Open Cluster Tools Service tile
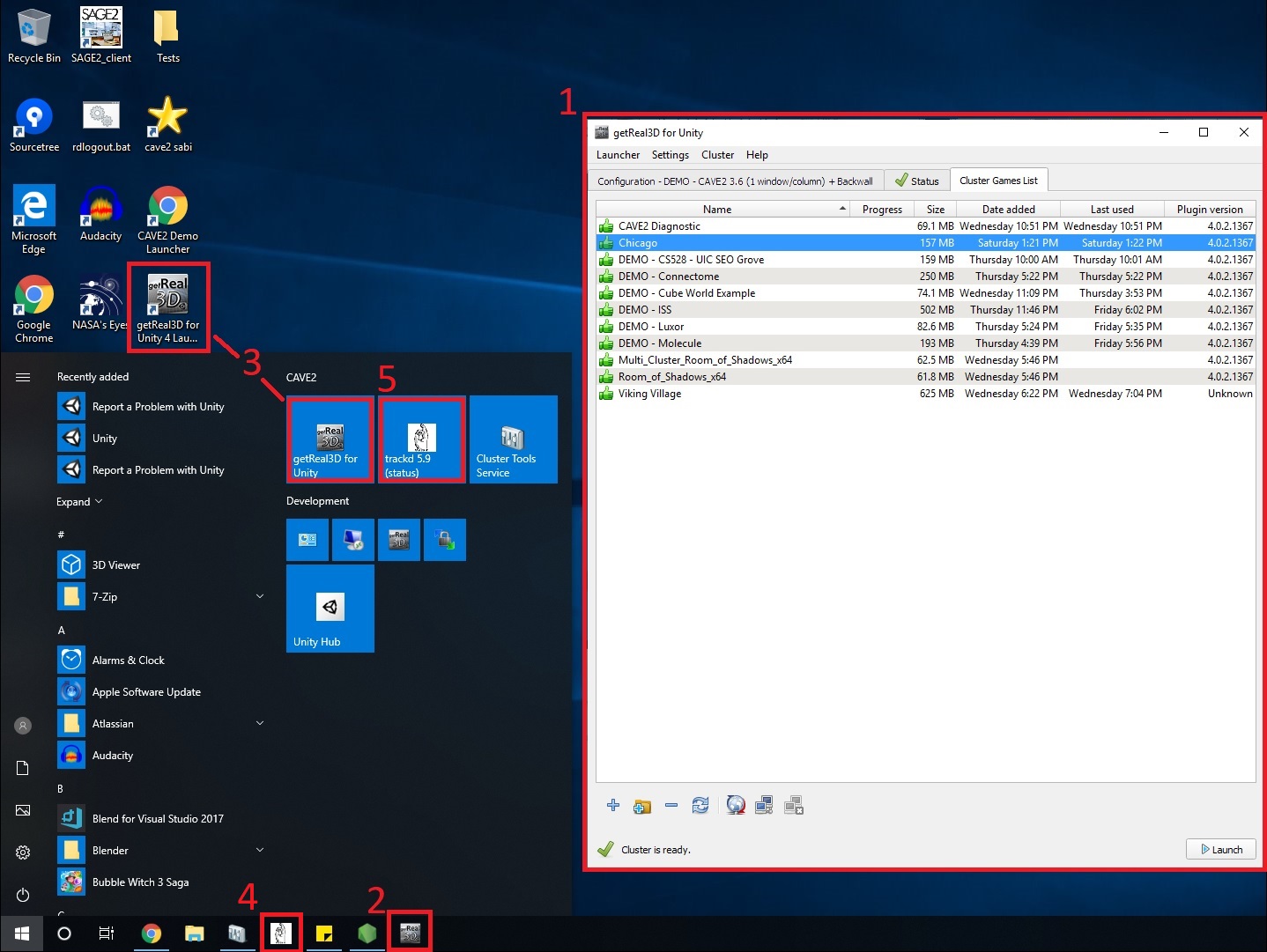The height and width of the screenshot is (952, 1267). tap(514, 439)
